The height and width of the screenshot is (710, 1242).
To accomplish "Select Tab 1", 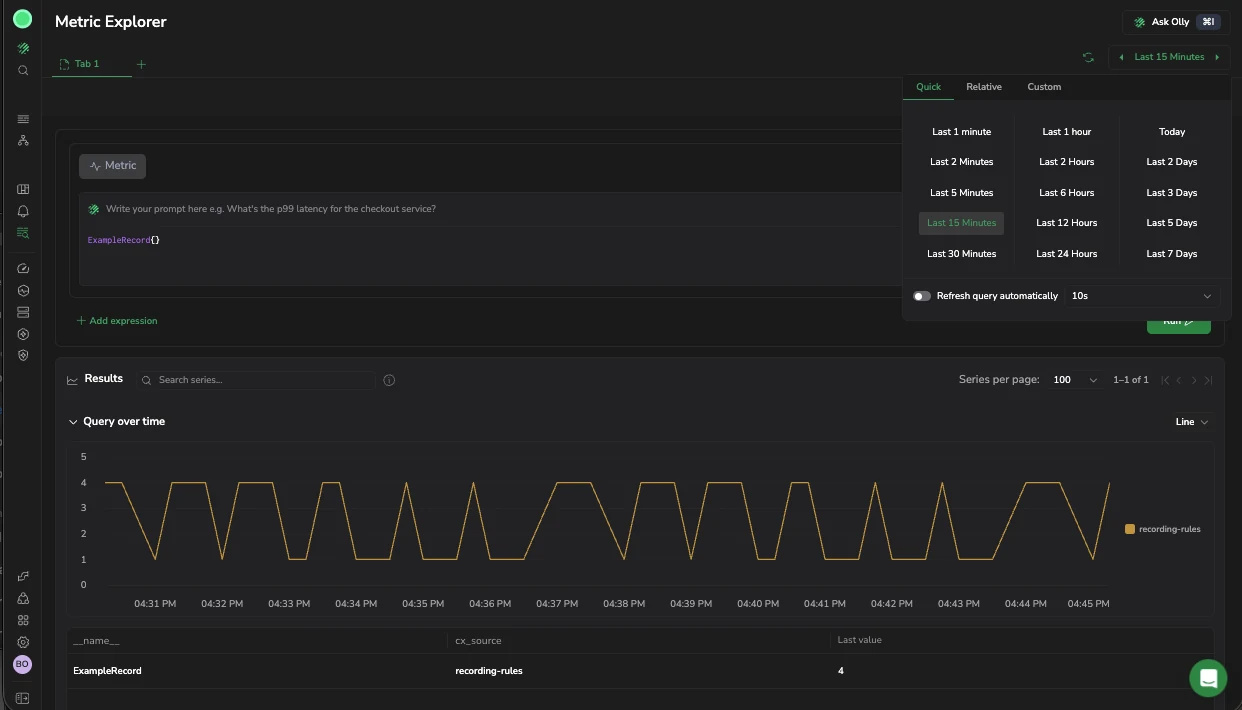I will coord(88,64).
